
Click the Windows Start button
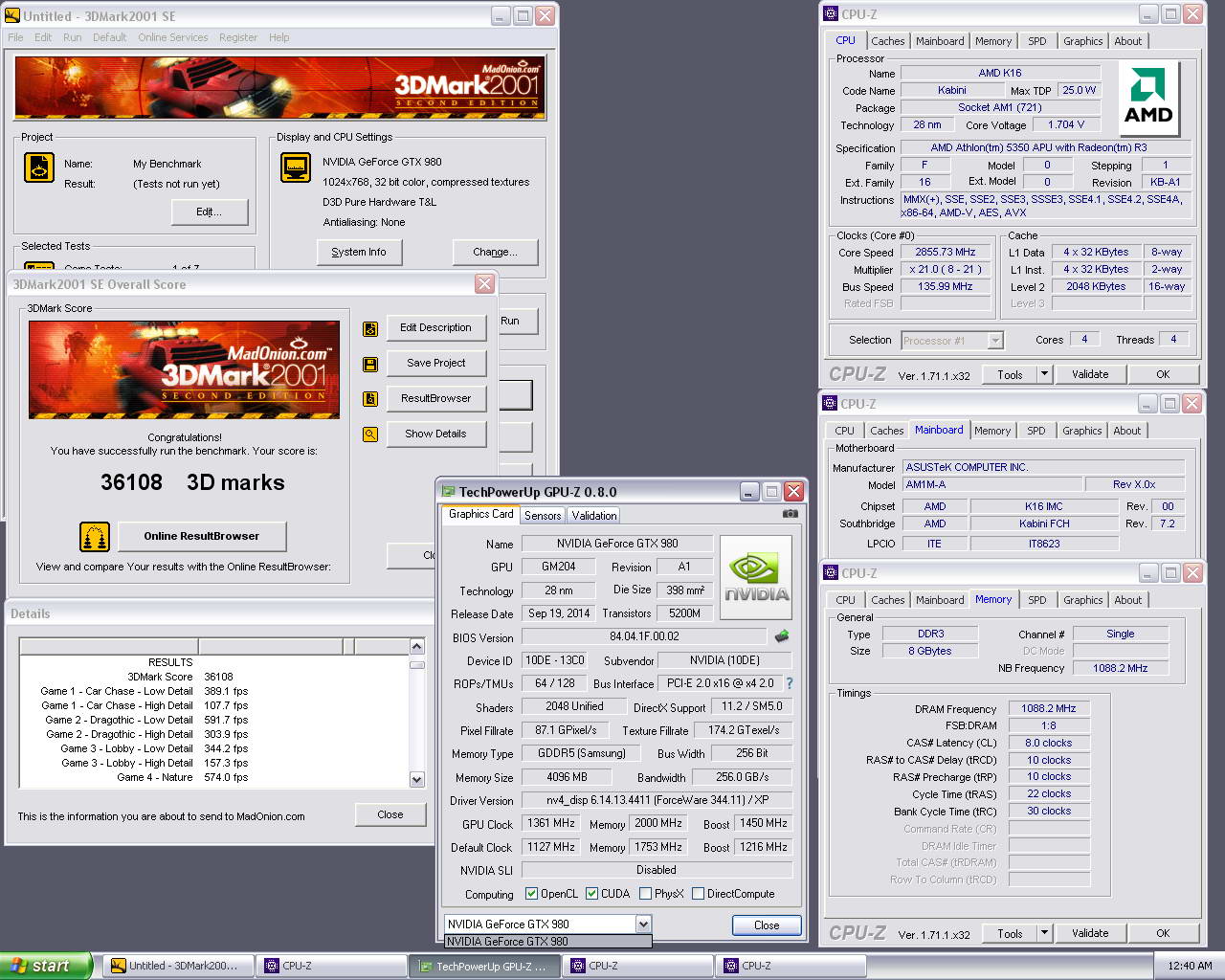46,966
